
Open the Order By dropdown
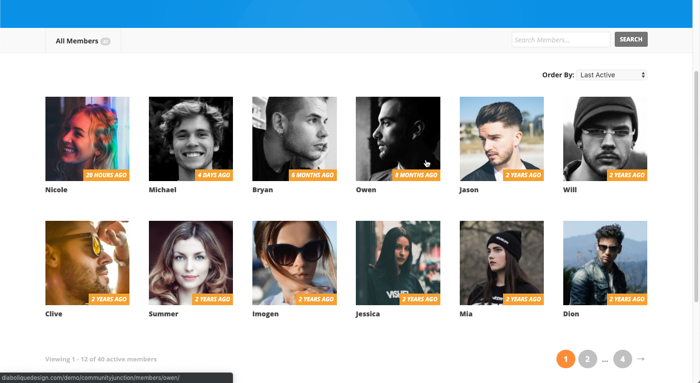point(611,75)
